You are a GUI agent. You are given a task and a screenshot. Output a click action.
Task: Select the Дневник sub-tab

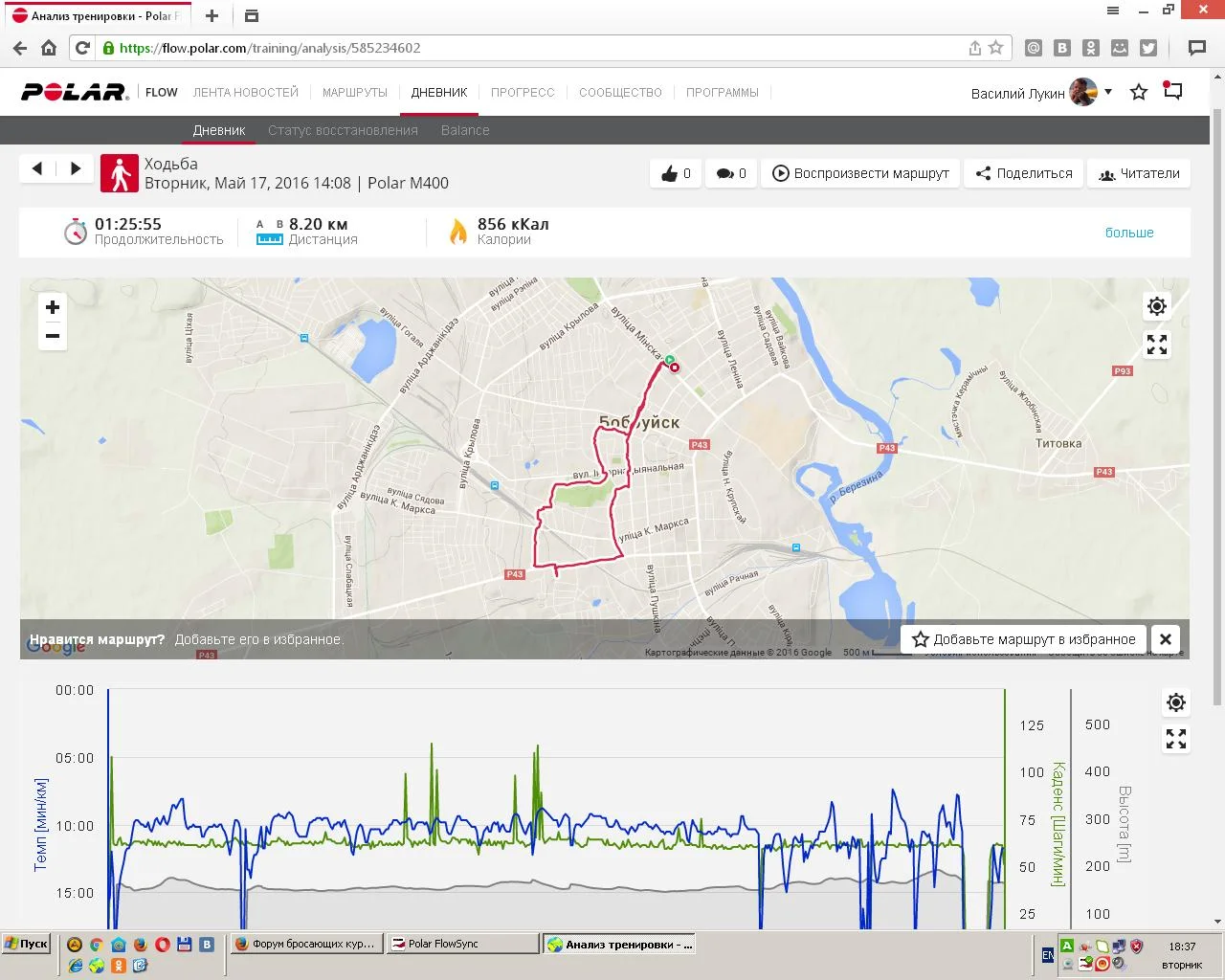219,130
